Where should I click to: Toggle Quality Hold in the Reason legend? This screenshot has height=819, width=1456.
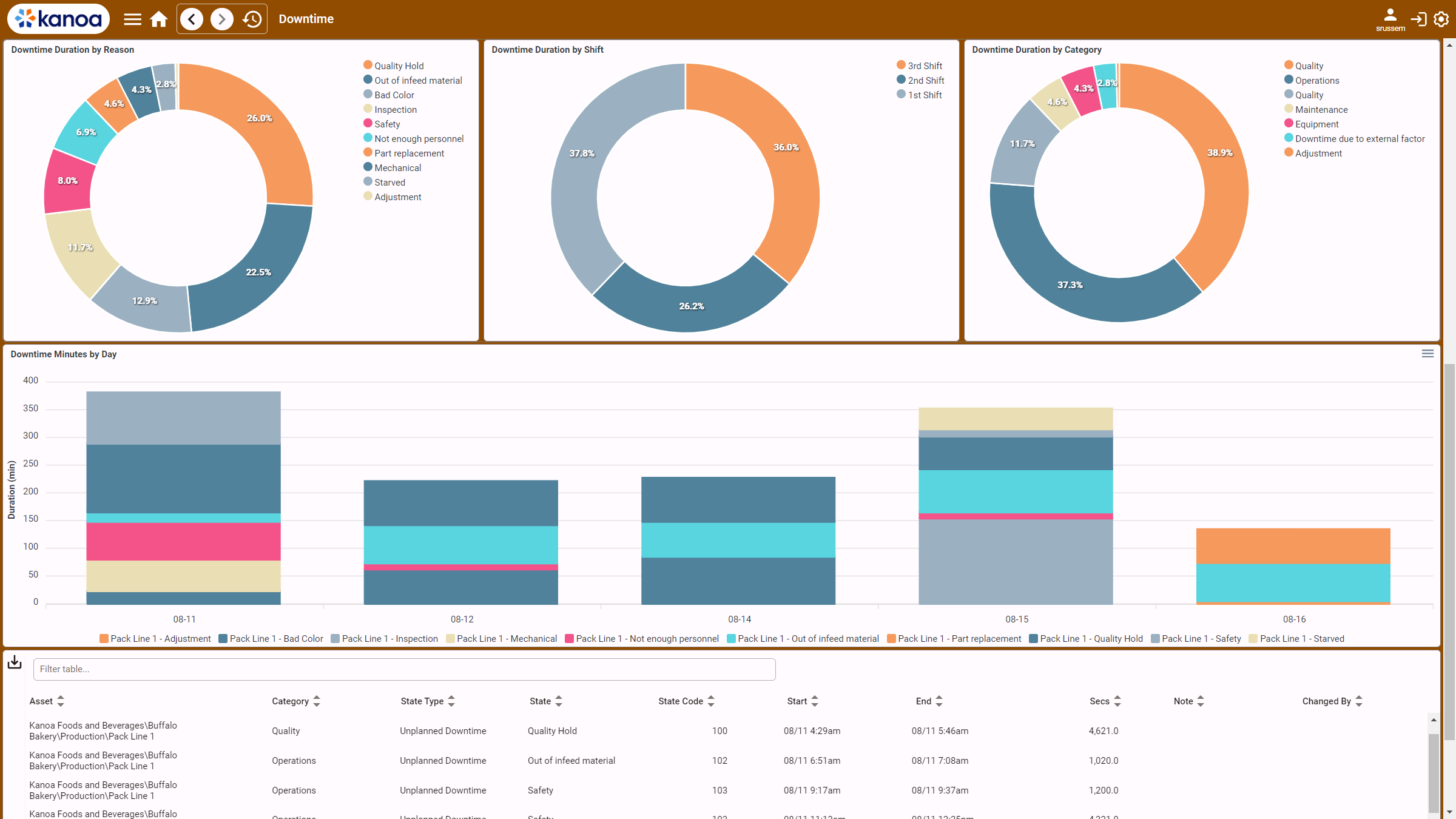point(393,66)
